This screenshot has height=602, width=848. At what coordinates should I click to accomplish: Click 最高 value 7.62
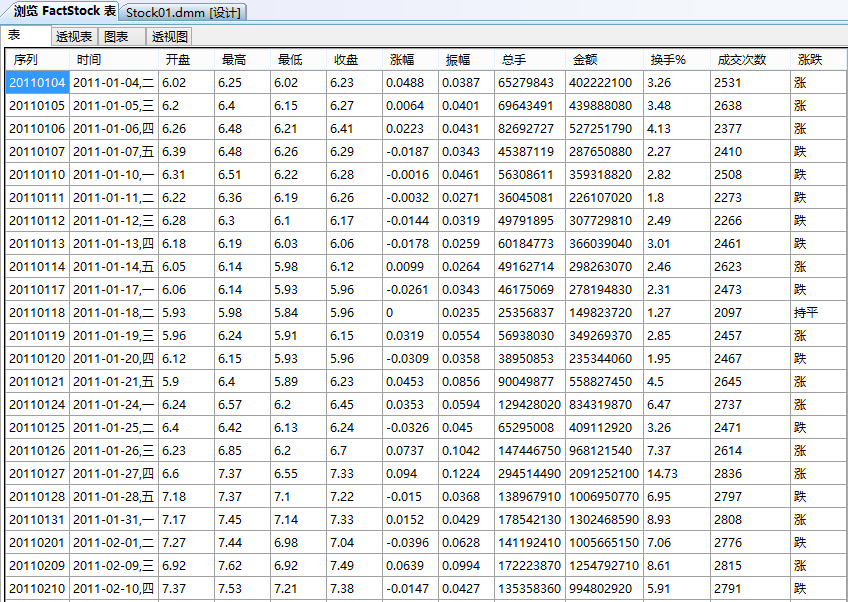pyautogui.click(x=243, y=566)
